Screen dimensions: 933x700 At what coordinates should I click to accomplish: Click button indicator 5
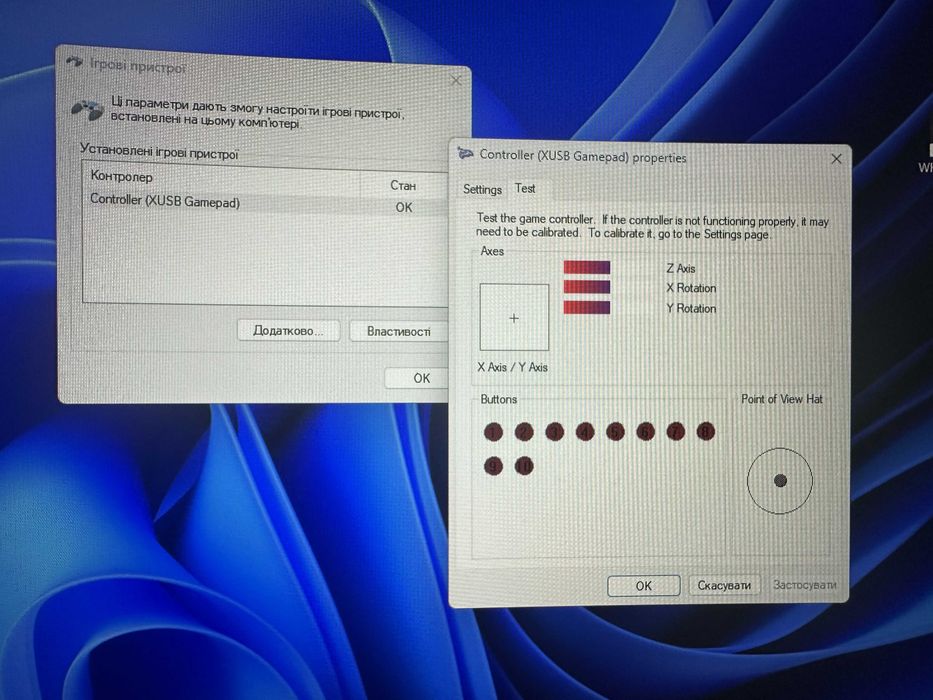tap(615, 432)
